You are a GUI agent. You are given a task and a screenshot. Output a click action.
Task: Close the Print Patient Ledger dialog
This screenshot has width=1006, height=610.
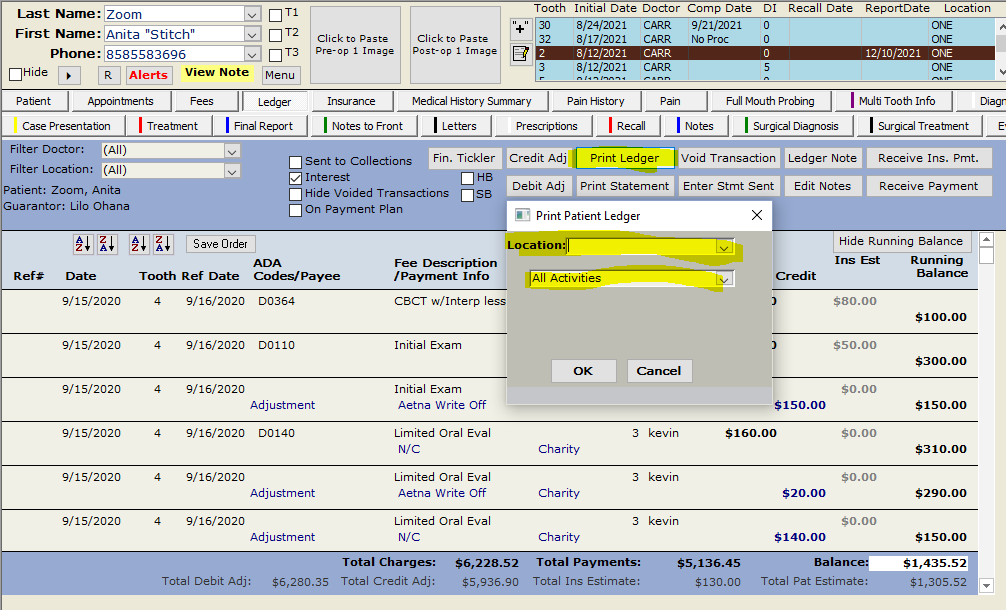[757, 215]
